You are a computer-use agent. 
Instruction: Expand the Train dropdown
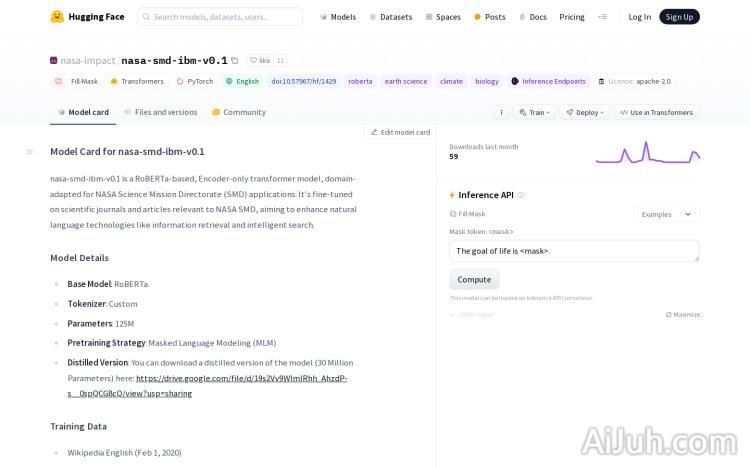click(x=534, y=112)
